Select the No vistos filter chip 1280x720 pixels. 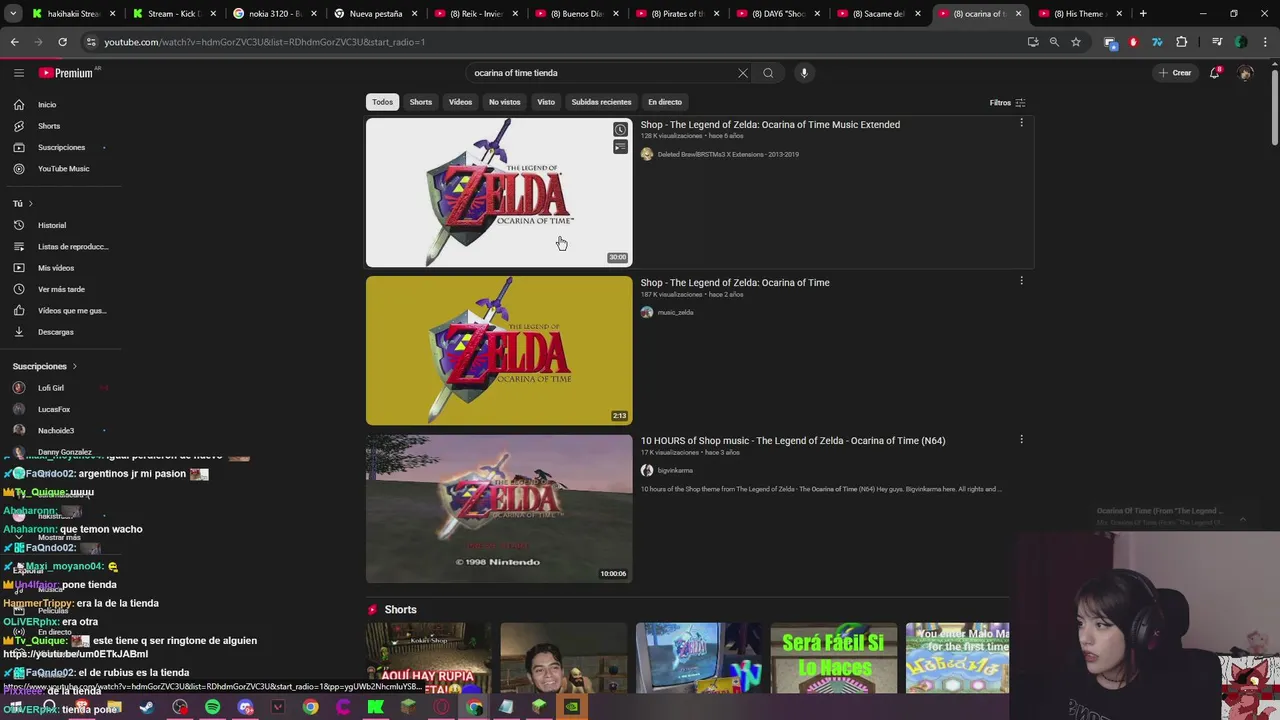coord(504,102)
